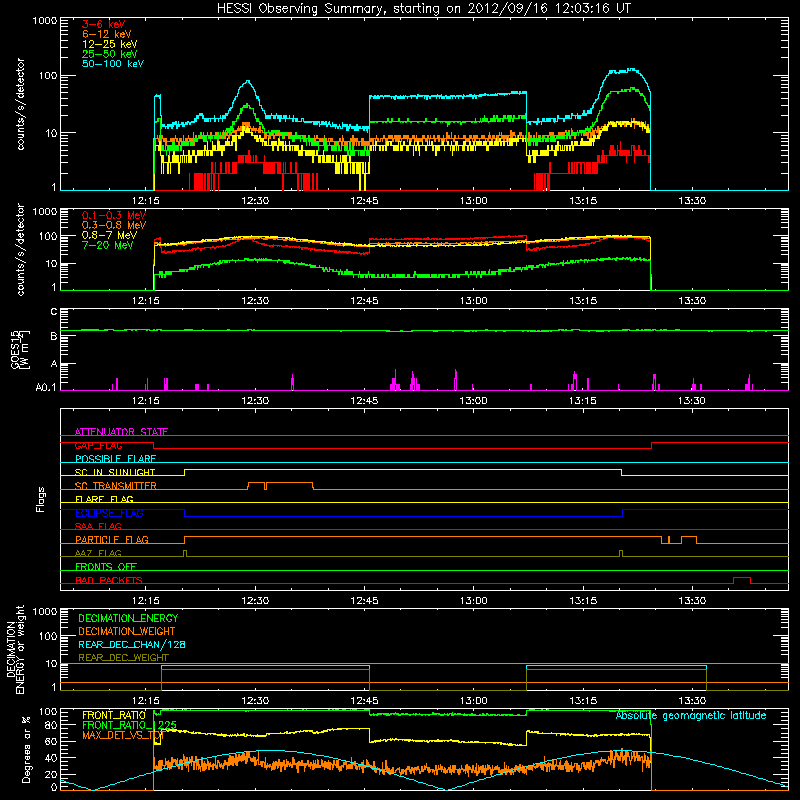Click the 'HESSI Observing Summary' plot title
Viewport: 800px width, 800px height.
pyautogui.click(x=423, y=9)
